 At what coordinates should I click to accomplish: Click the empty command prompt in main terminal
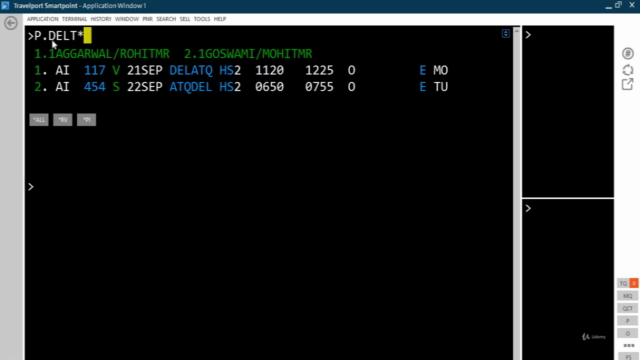[31, 187]
